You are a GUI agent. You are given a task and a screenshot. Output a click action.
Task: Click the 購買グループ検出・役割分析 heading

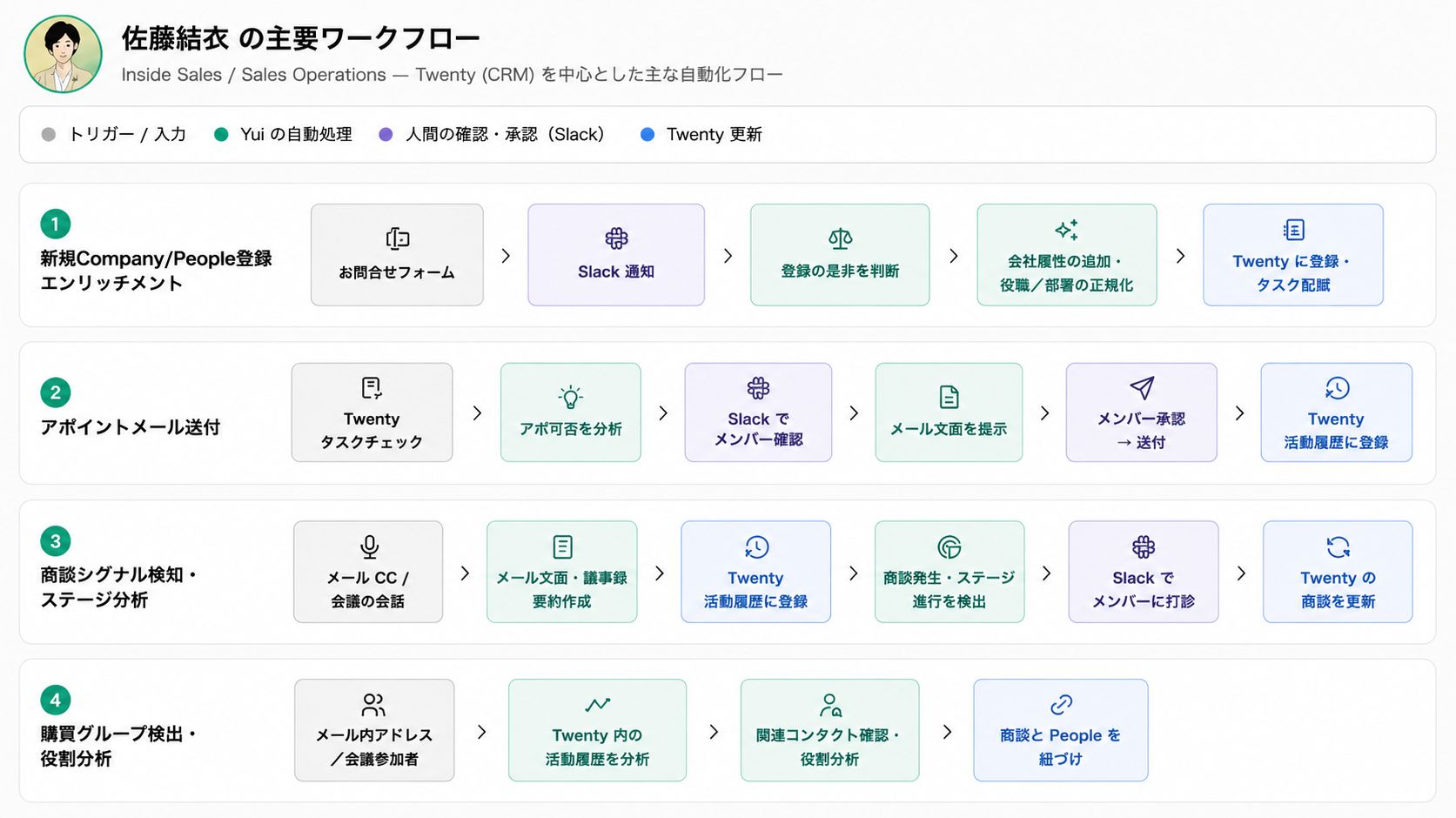(x=119, y=746)
